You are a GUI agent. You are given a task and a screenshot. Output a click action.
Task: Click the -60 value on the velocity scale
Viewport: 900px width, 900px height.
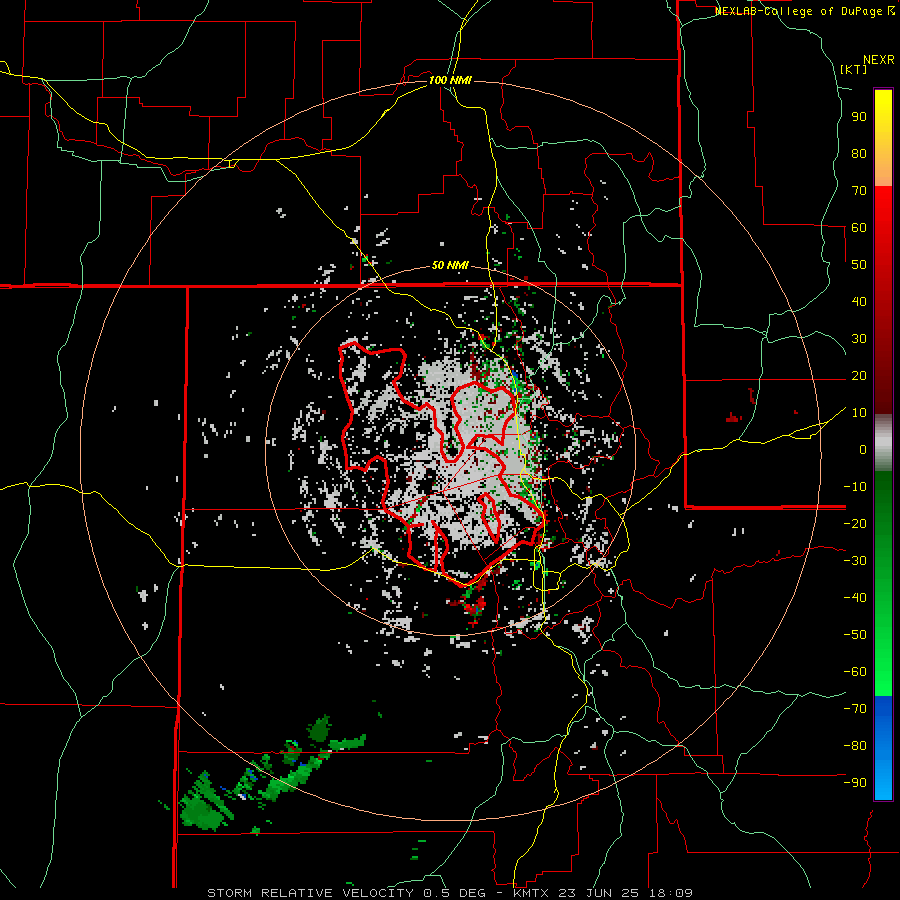coord(855,672)
